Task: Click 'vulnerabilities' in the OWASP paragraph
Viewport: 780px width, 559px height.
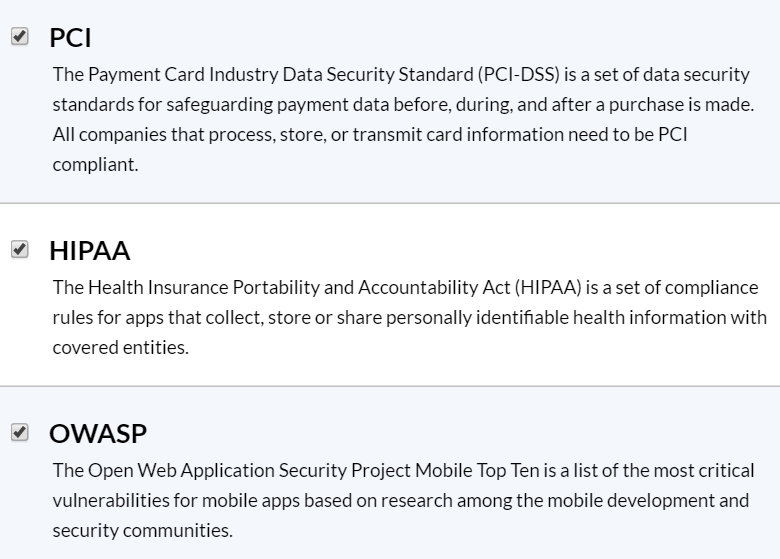Action: click(111, 500)
